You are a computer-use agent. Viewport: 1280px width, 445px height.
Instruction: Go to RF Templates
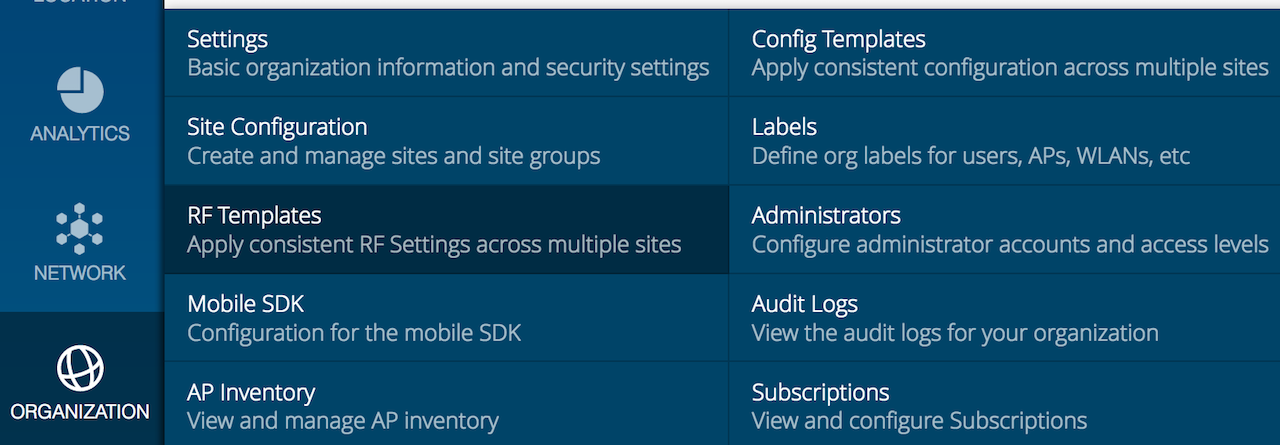point(254,215)
